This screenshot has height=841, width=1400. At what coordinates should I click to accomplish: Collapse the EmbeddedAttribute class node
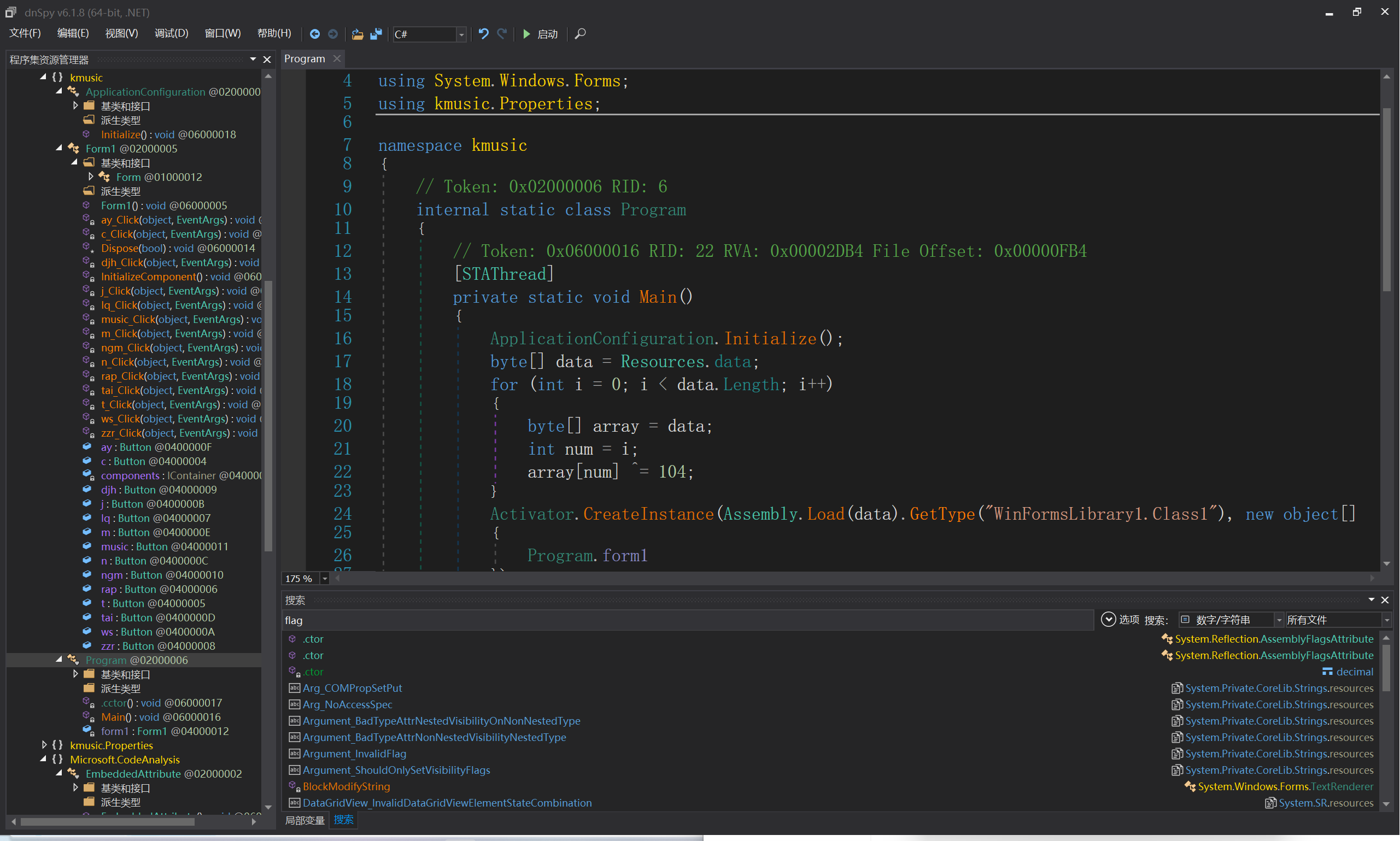click(59, 773)
